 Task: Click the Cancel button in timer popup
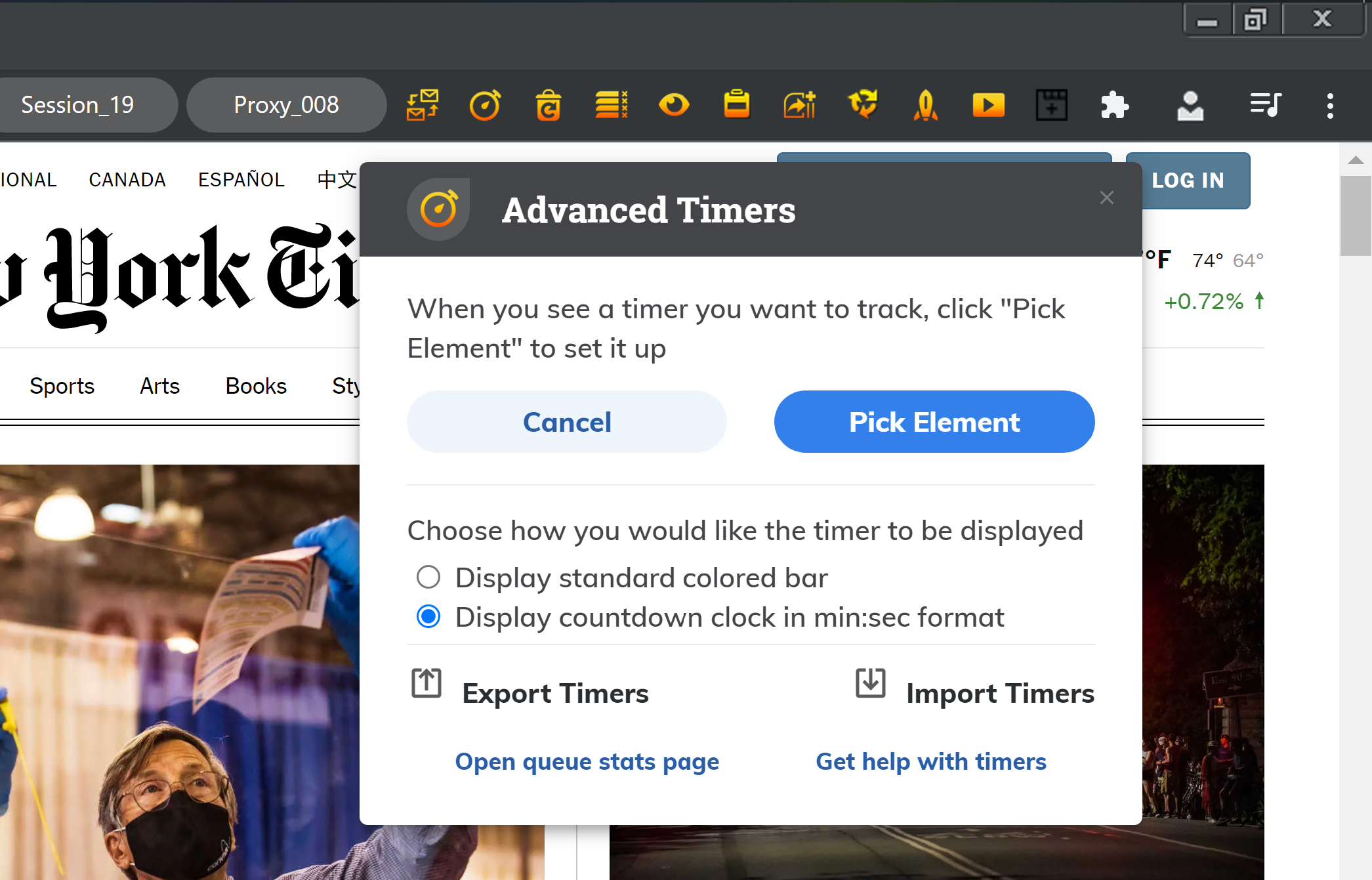(x=567, y=422)
